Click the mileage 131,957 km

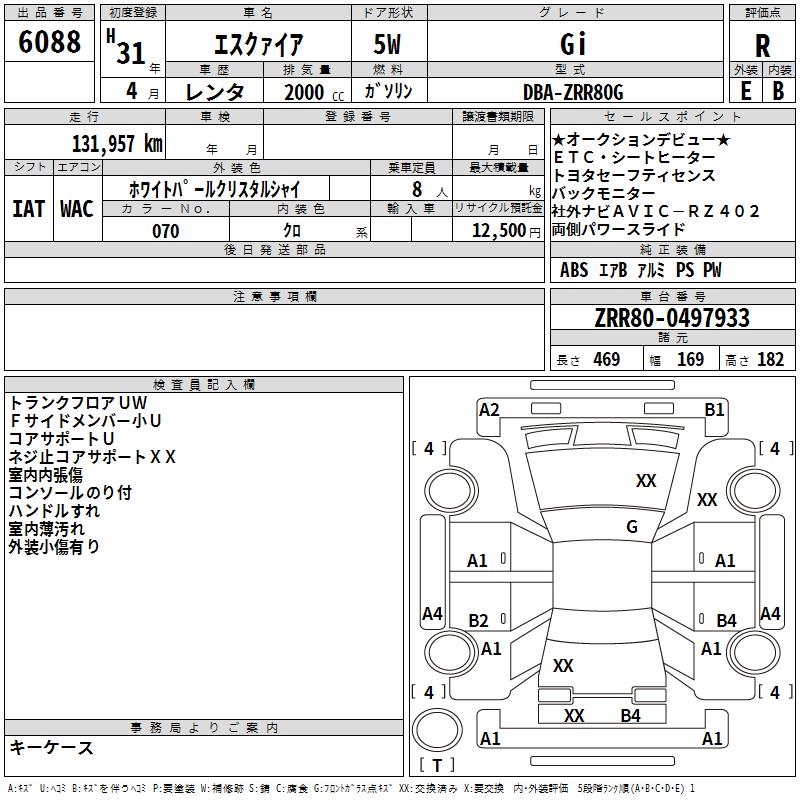[117, 144]
